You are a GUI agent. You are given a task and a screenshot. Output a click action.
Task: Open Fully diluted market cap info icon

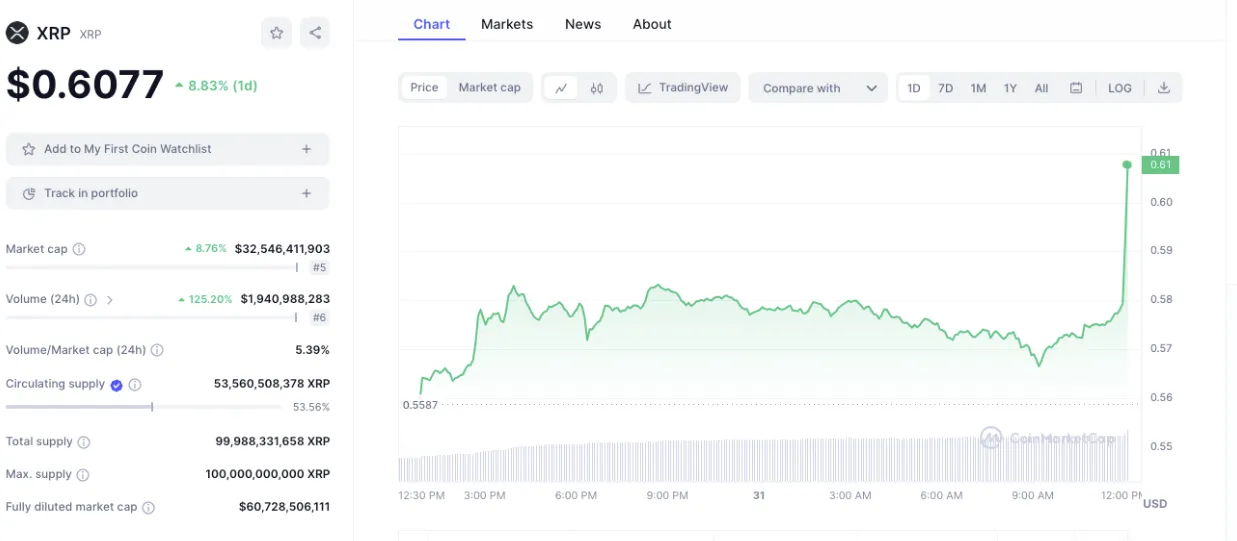click(x=148, y=507)
